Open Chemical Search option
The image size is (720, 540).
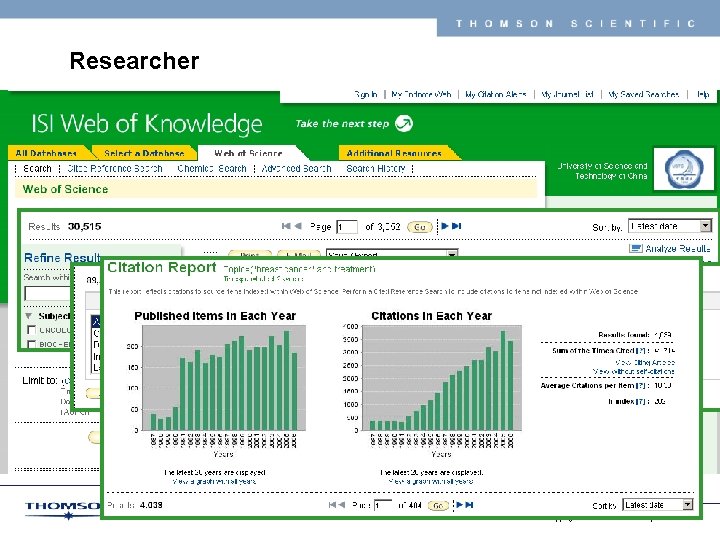(212, 169)
